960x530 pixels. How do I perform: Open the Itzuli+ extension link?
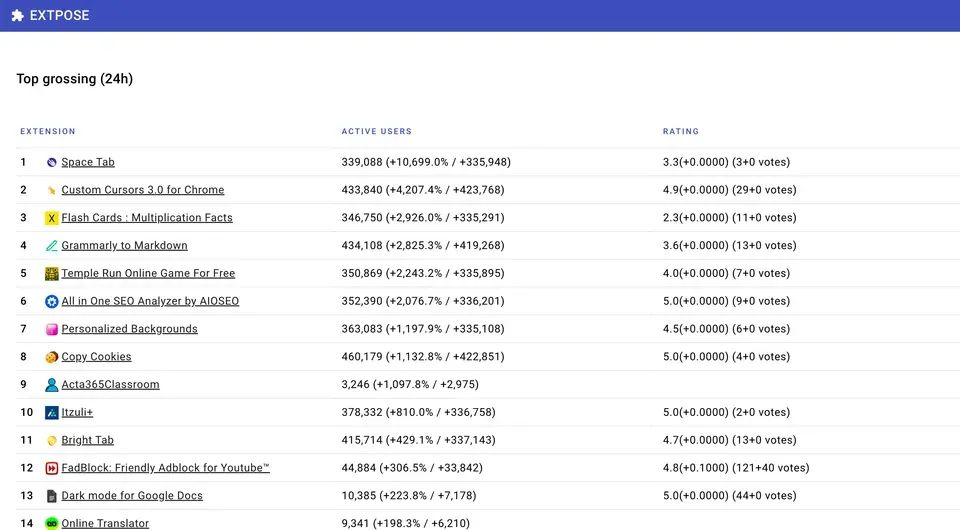[77, 412]
